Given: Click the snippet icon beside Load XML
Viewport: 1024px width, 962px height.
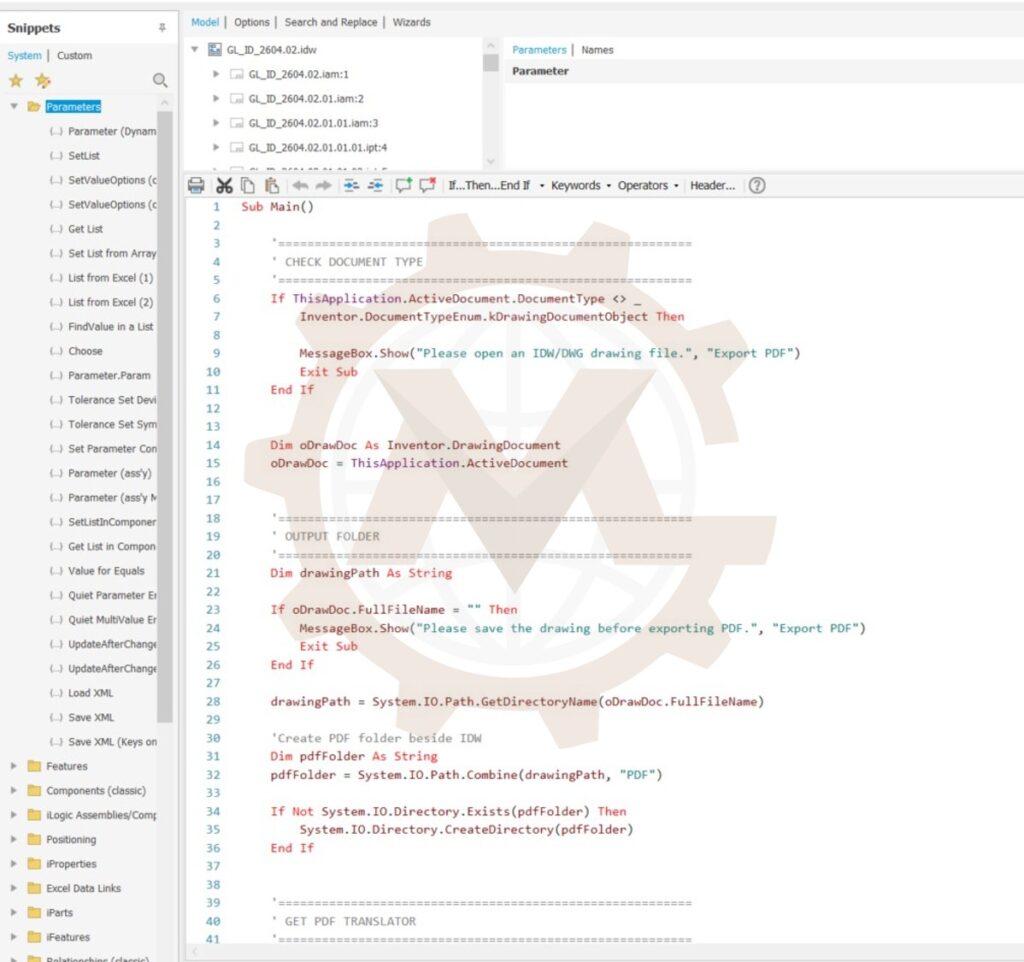Looking at the screenshot, I should pos(56,693).
